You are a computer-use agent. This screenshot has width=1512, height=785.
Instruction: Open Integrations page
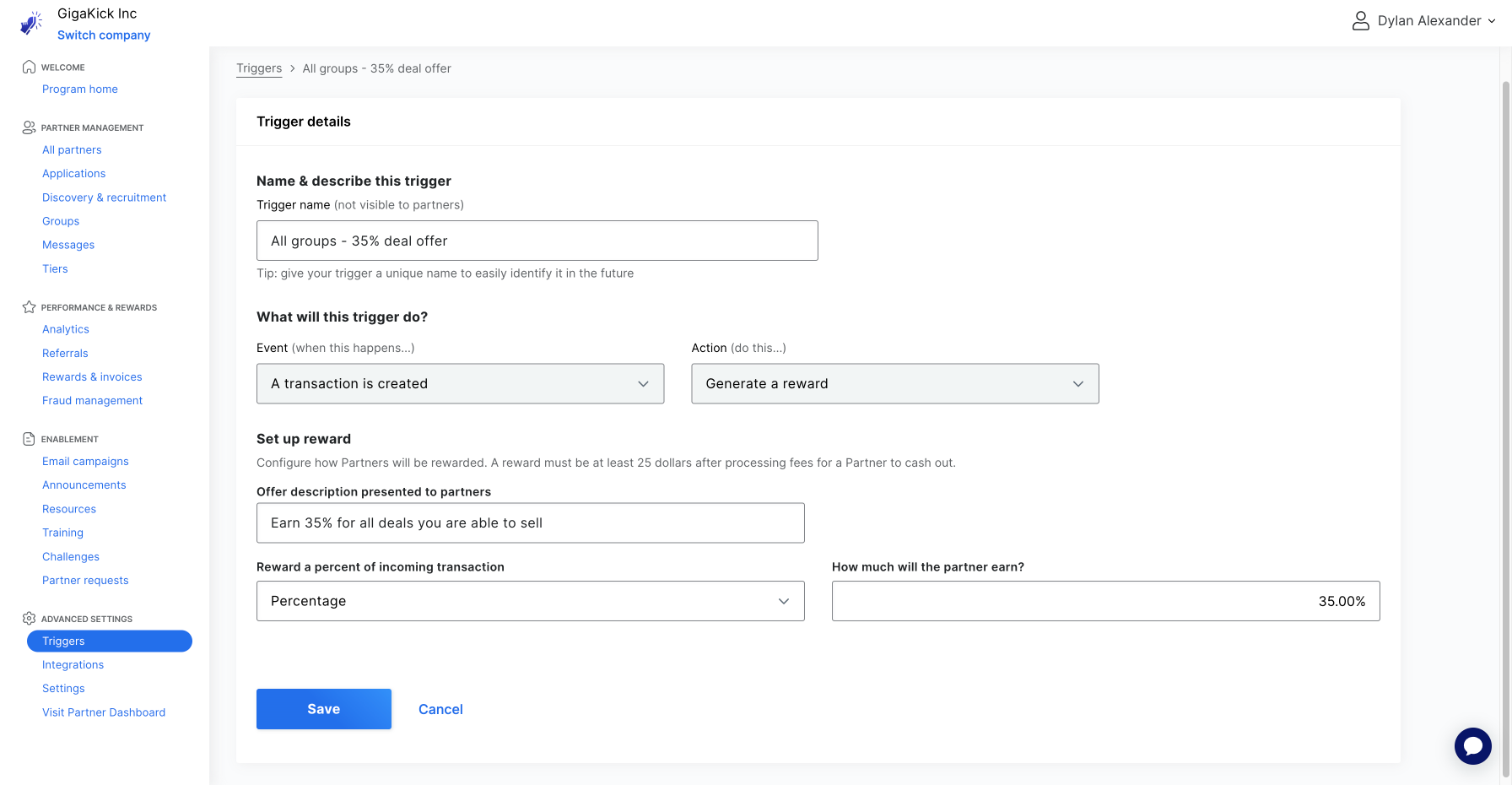pos(73,665)
